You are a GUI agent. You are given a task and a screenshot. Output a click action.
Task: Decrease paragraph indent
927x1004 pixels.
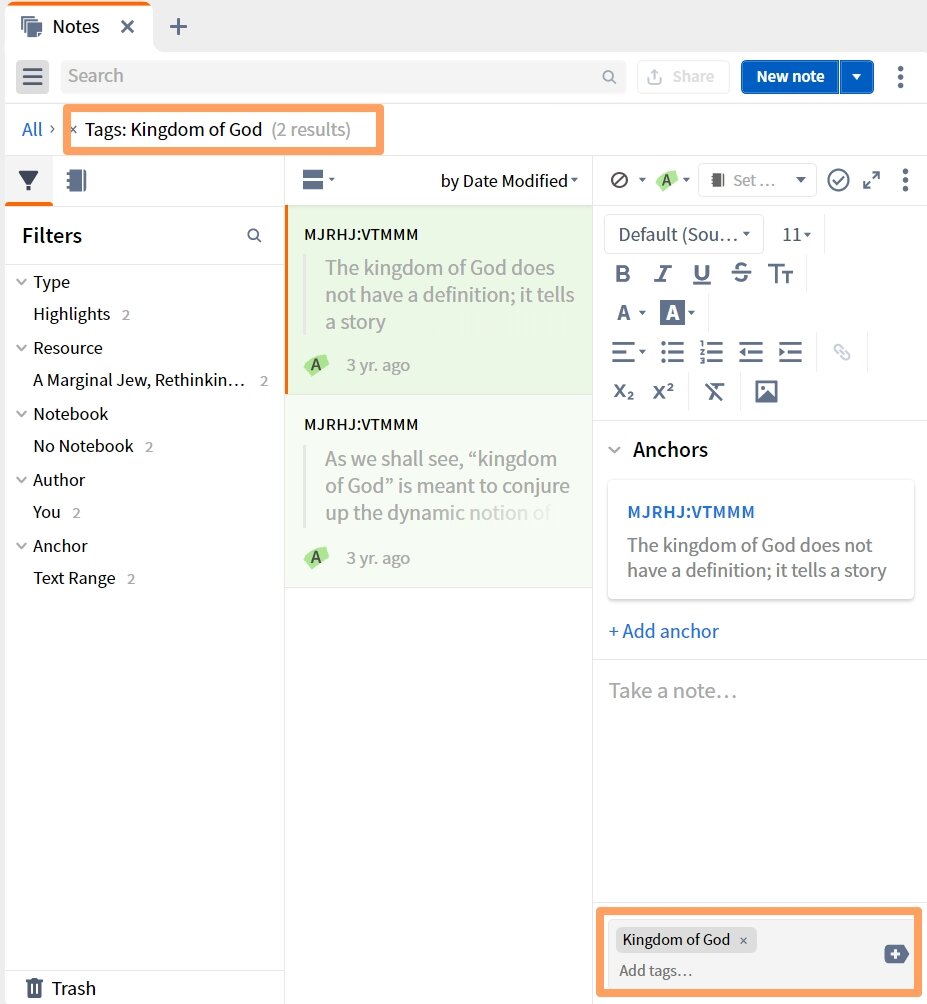(751, 352)
